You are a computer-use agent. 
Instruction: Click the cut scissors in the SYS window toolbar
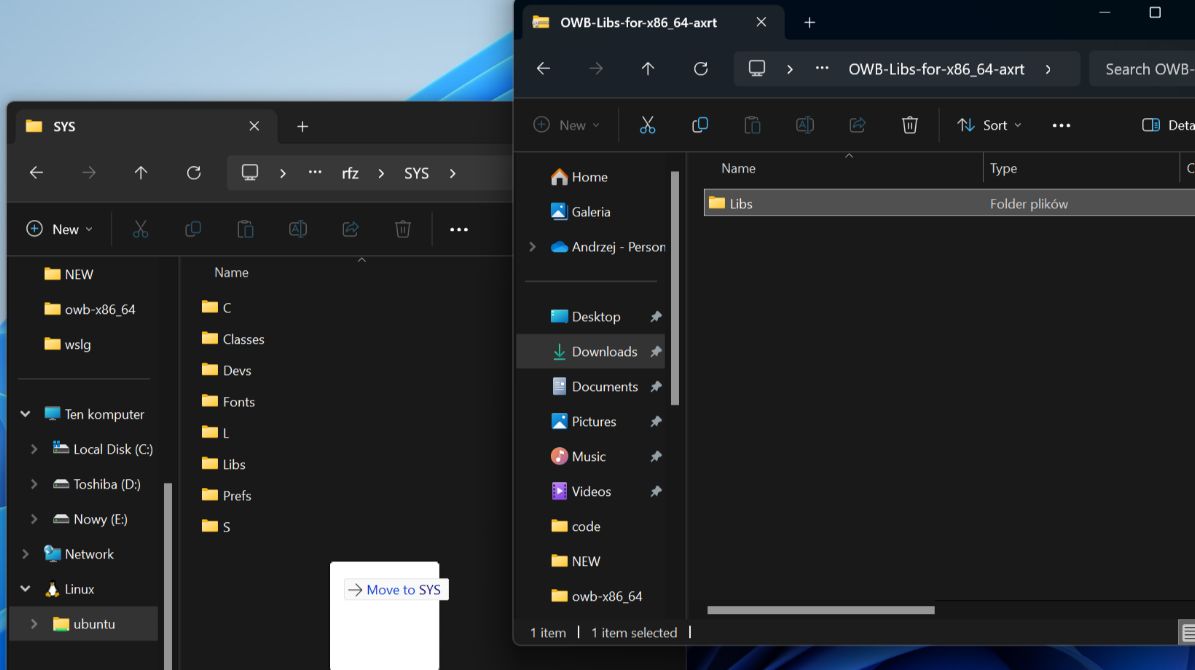click(140, 229)
